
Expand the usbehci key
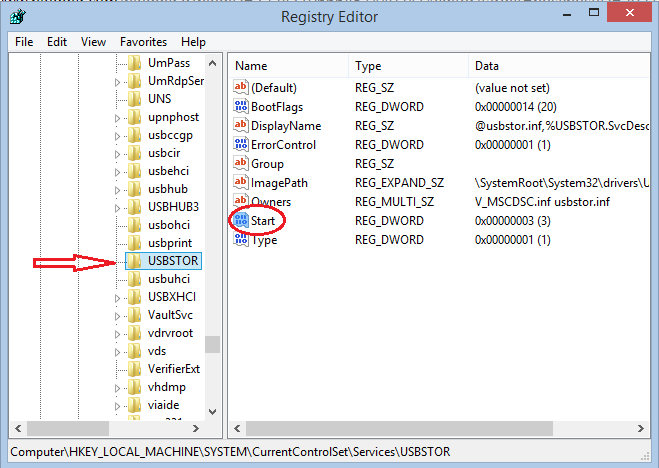[118, 173]
